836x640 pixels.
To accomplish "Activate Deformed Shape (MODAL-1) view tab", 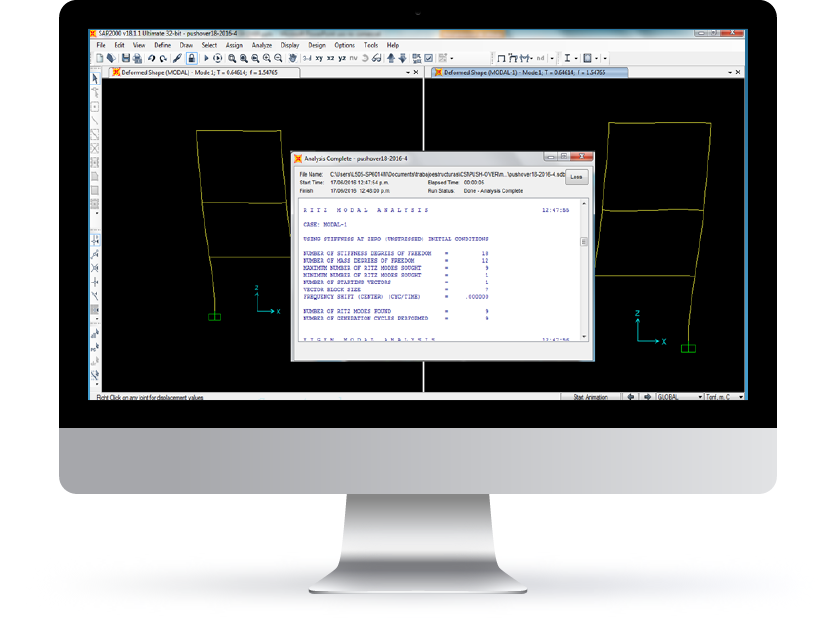I will click(529, 73).
